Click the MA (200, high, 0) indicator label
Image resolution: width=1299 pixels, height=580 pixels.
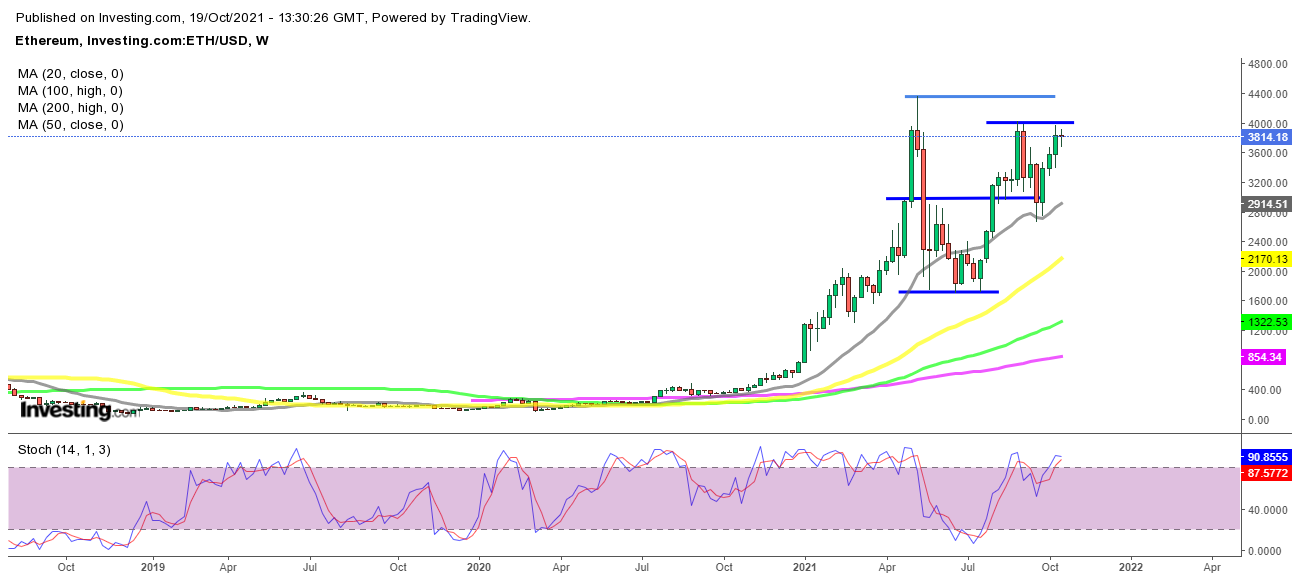click(x=70, y=107)
